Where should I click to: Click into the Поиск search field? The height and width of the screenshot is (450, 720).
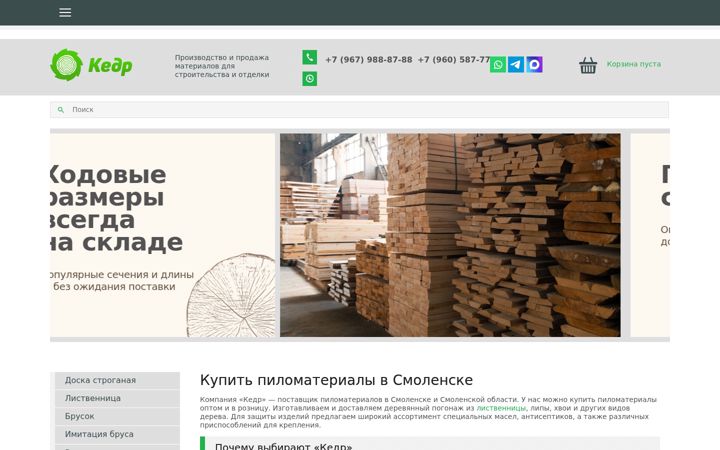359,110
